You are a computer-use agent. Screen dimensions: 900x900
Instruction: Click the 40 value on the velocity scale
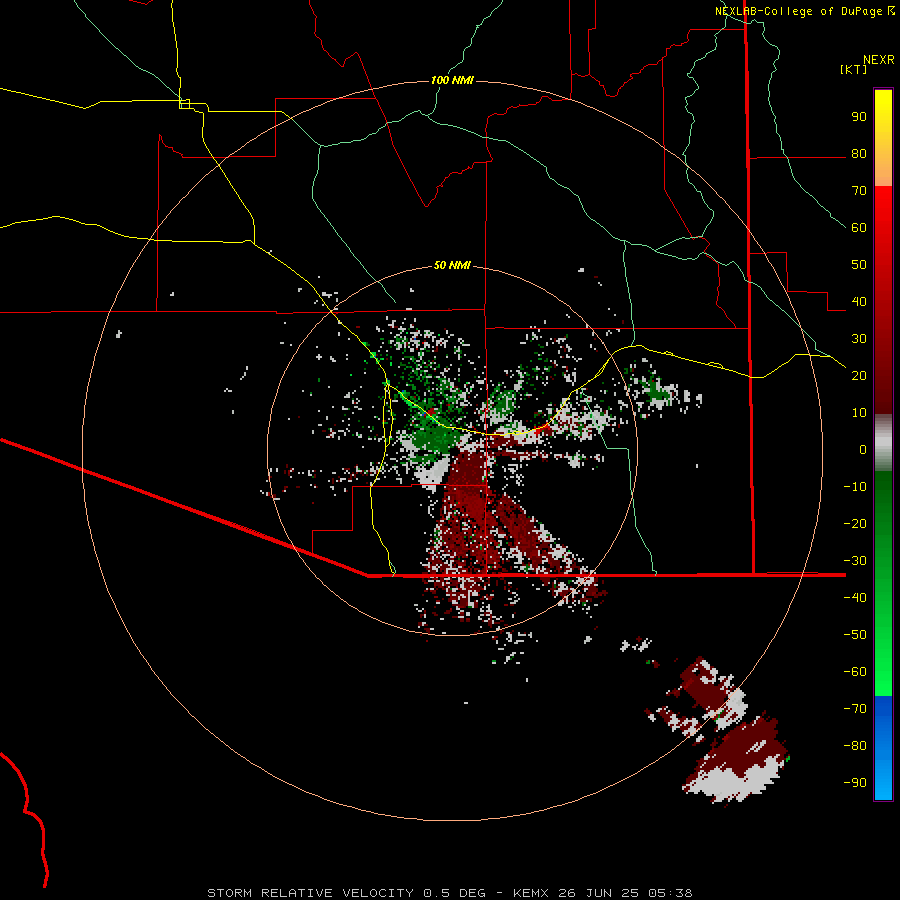[x=859, y=302]
